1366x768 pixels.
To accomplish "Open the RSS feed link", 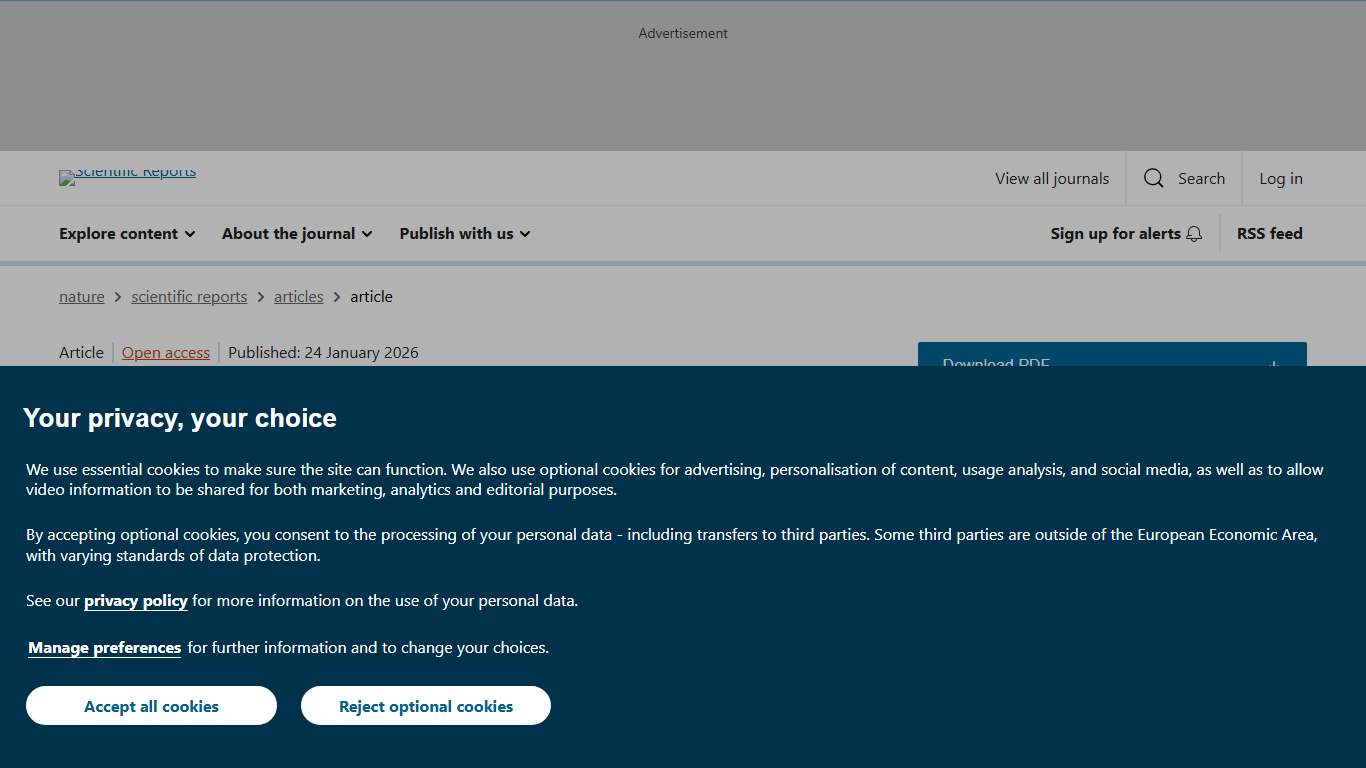I will click(x=1269, y=233).
